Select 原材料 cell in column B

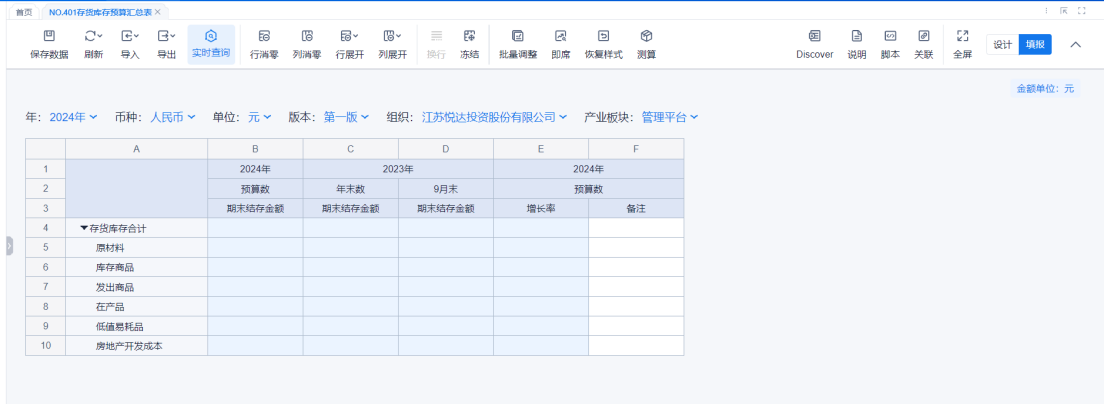(255, 247)
